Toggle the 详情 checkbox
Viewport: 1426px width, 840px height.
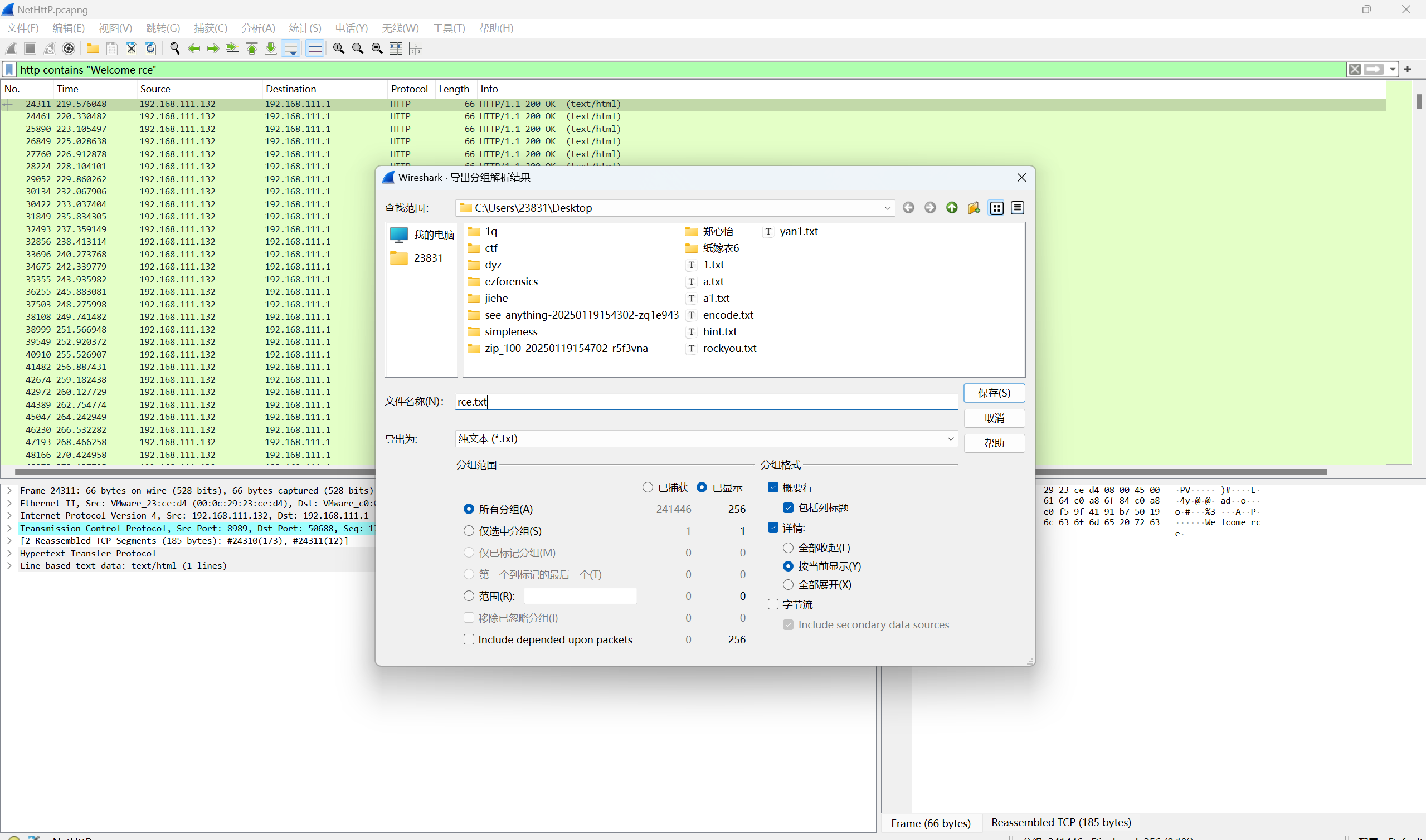(773, 528)
